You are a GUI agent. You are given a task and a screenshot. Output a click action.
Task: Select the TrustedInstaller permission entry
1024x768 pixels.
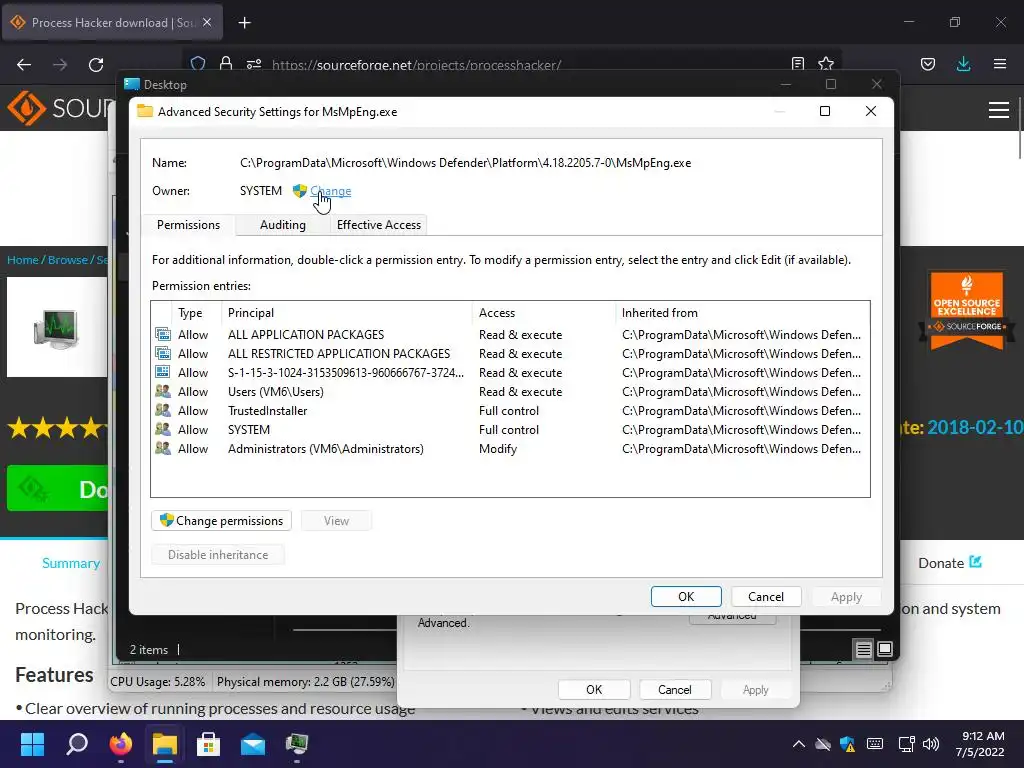click(x=509, y=410)
